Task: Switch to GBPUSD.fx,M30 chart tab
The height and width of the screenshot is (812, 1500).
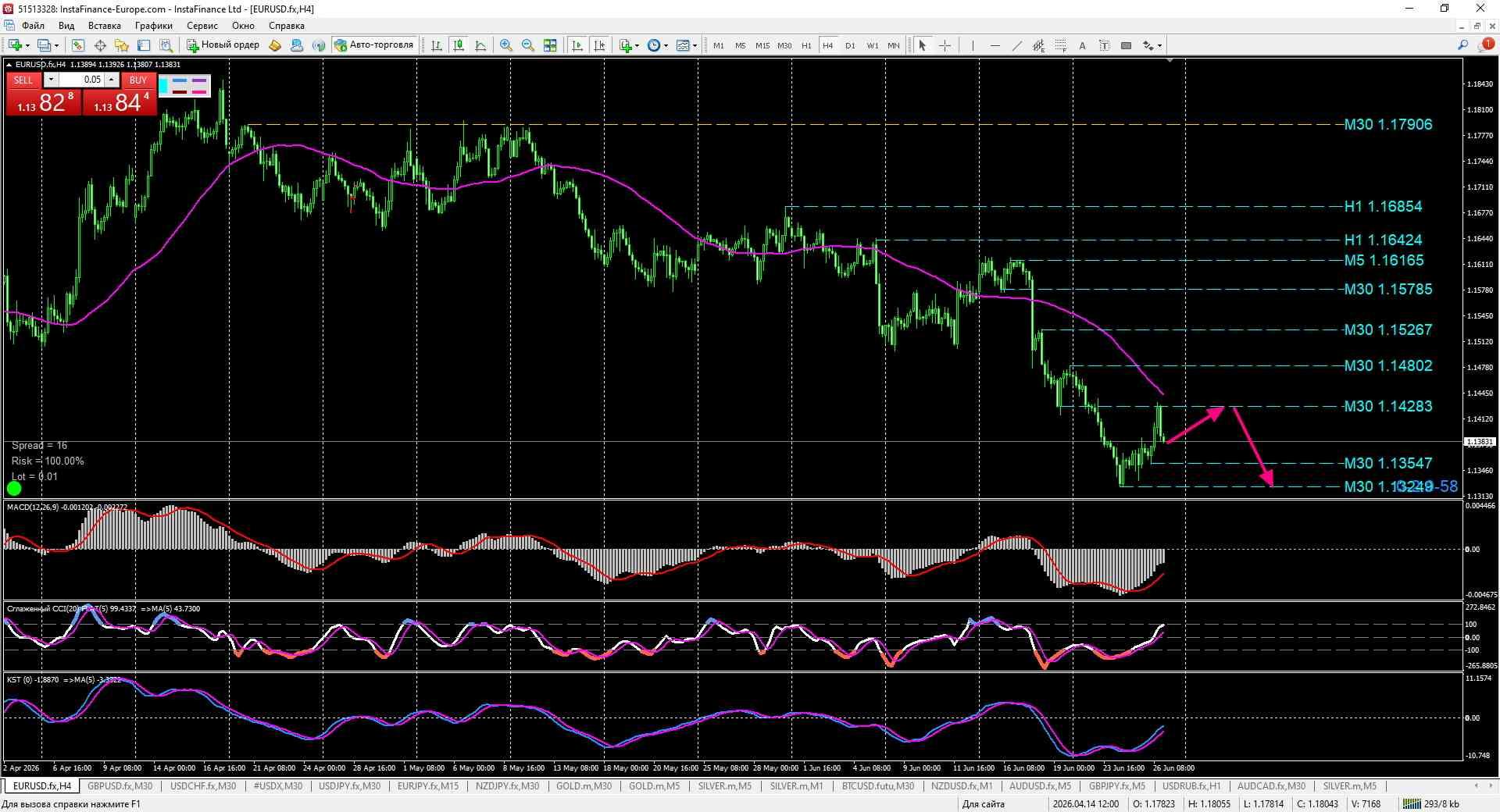Action: pyautogui.click(x=120, y=786)
